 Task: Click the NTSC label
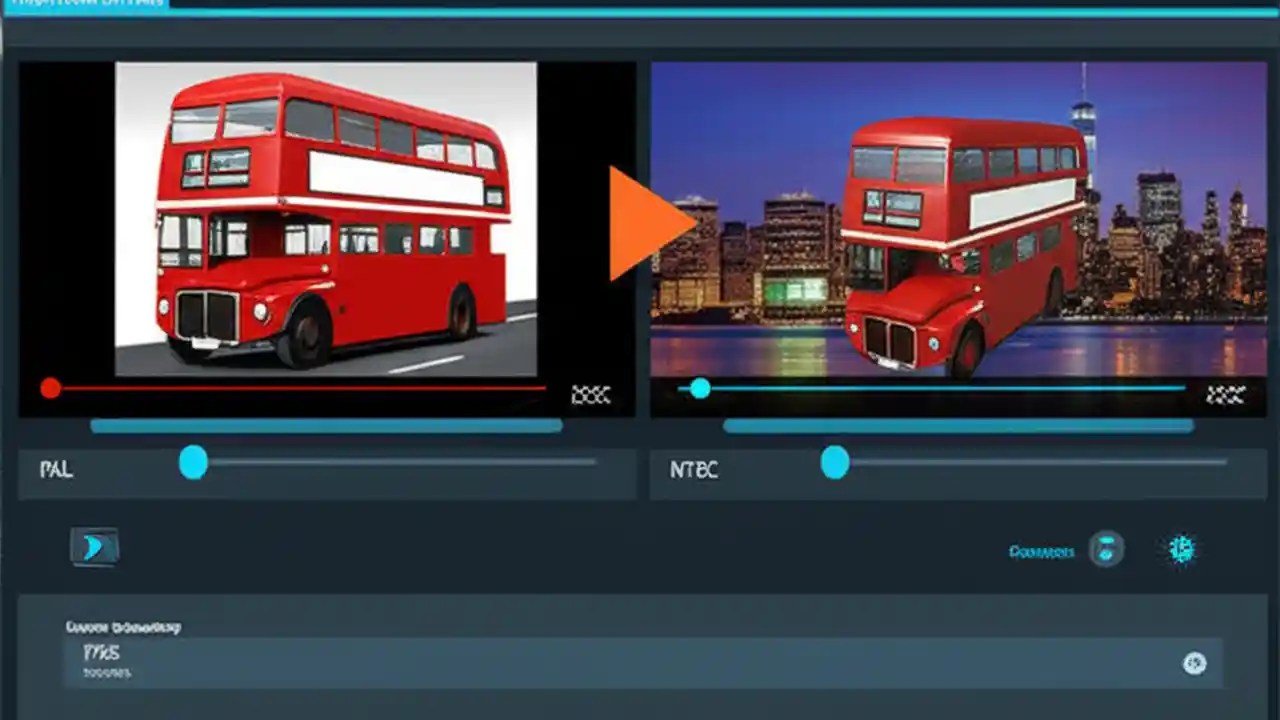click(x=695, y=470)
